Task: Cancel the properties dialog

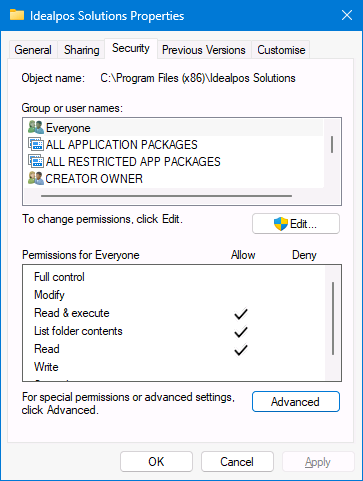Action: click(x=237, y=462)
